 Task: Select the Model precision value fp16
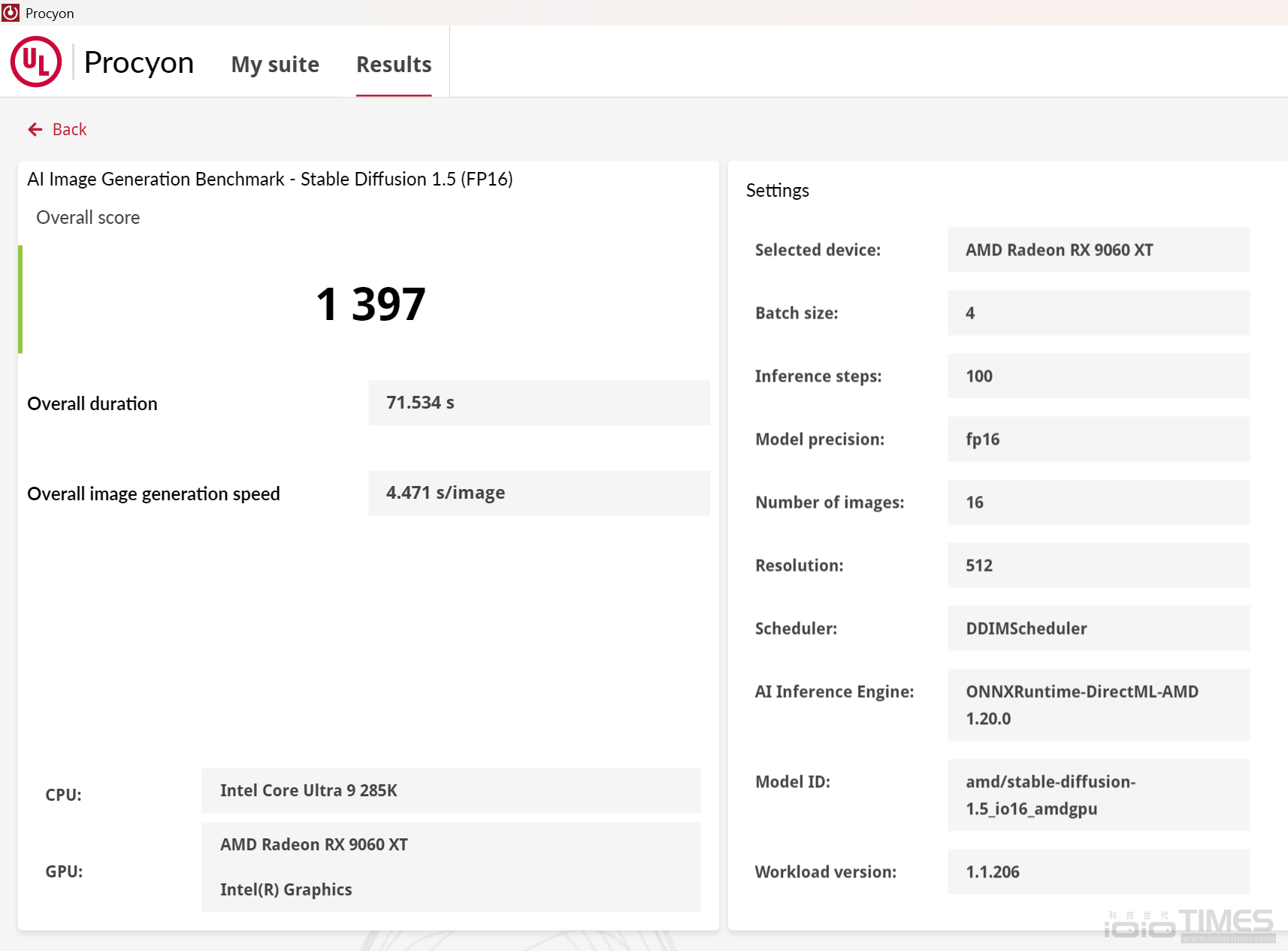[x=1099, y=439]
